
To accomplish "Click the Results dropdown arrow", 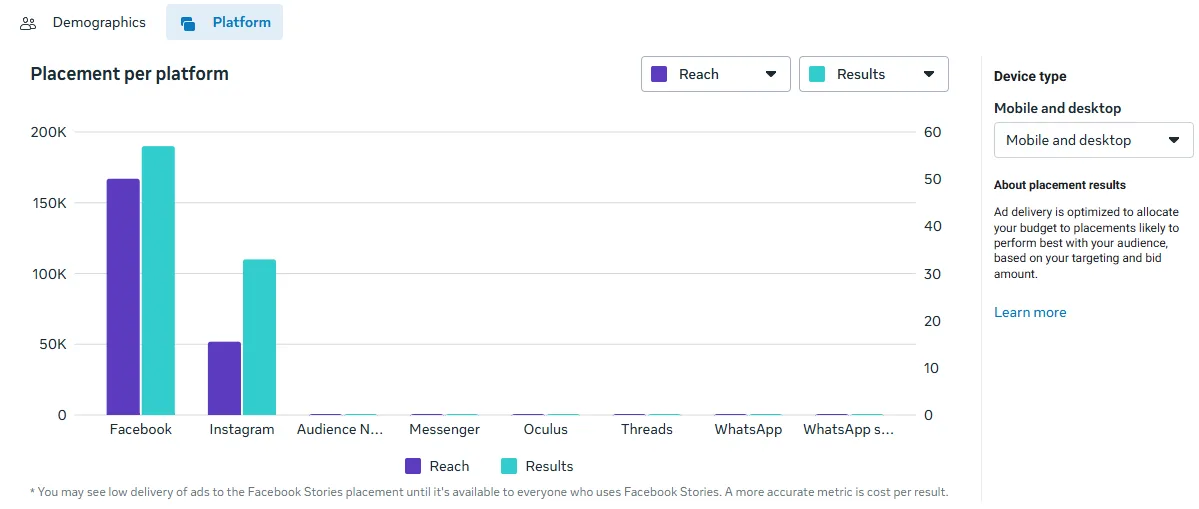I will (929, 74).
